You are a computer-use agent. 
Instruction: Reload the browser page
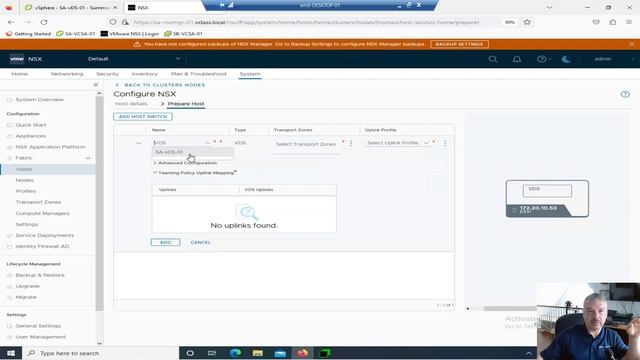44,22
